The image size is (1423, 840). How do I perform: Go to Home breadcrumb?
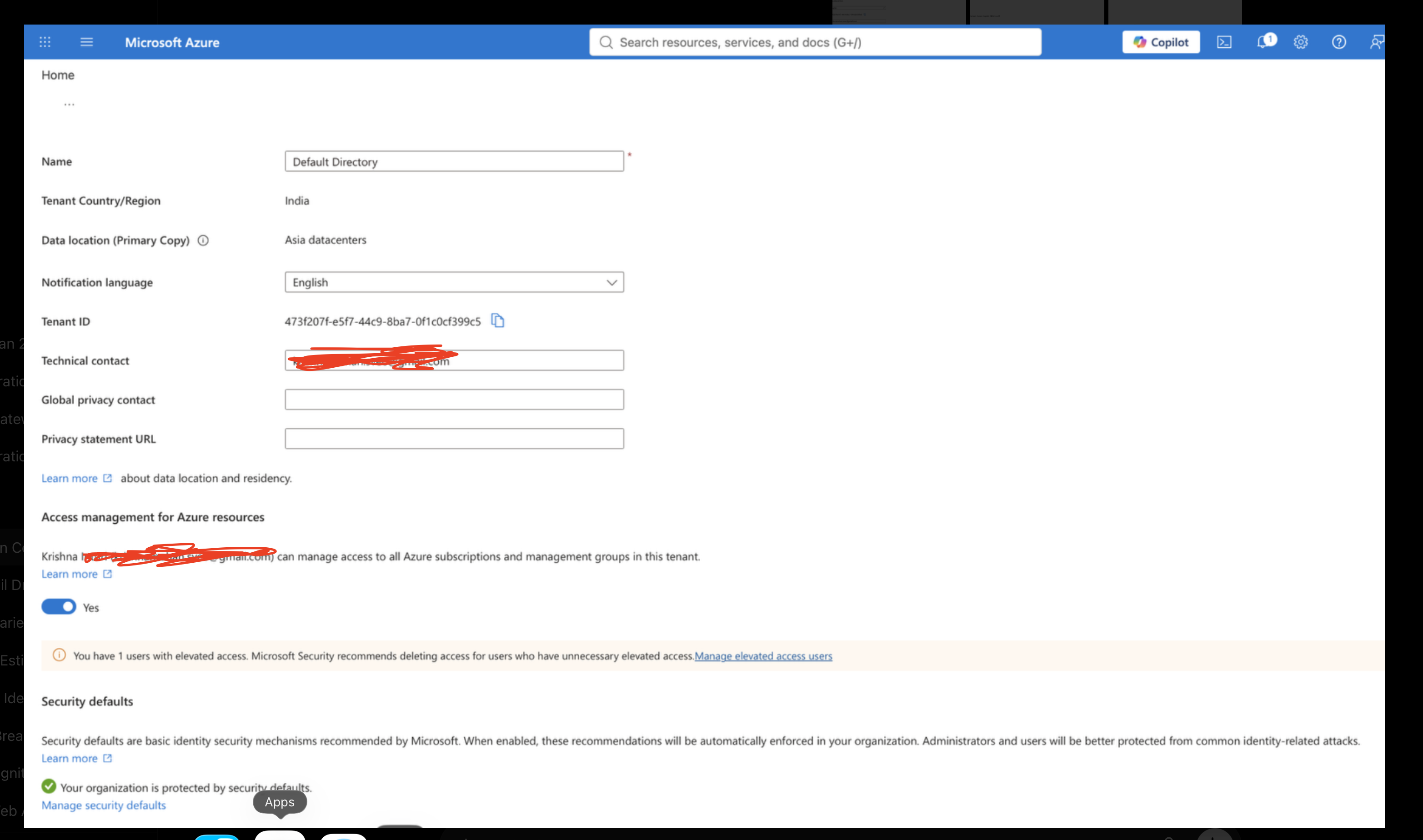coord(58,75)
